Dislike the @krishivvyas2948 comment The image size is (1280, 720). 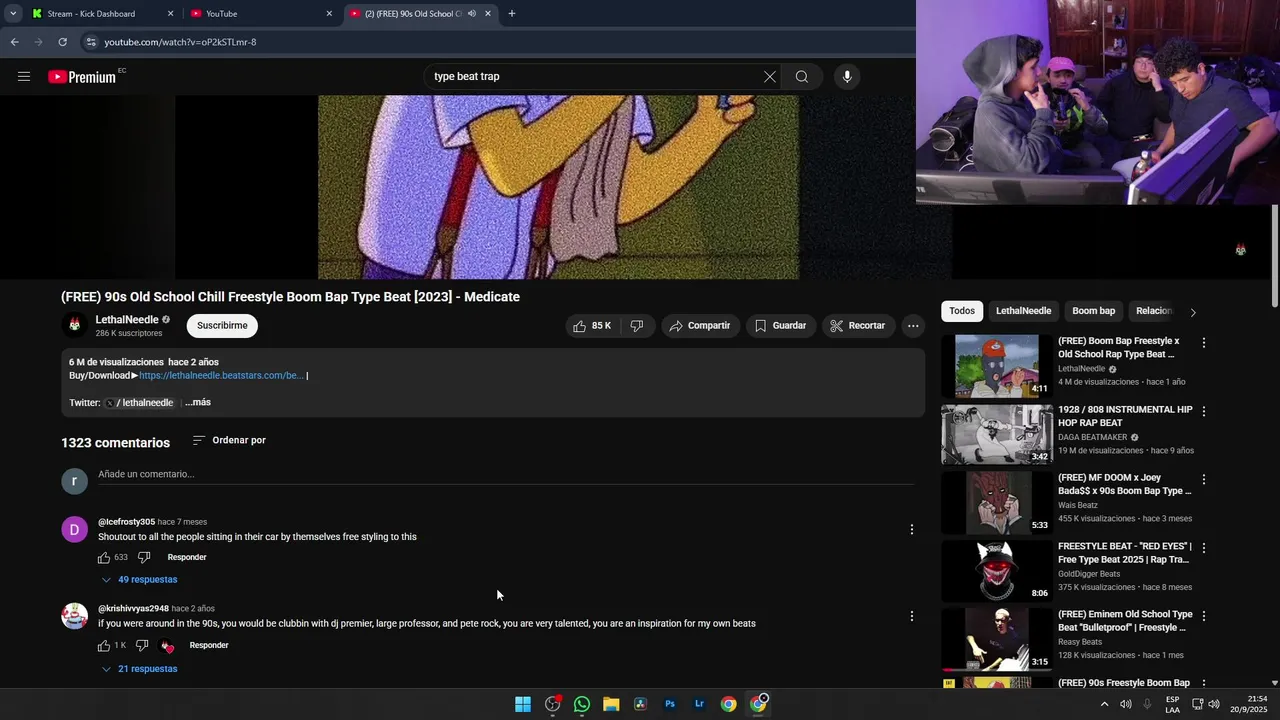pyautogui.click(x=142, y=645)
